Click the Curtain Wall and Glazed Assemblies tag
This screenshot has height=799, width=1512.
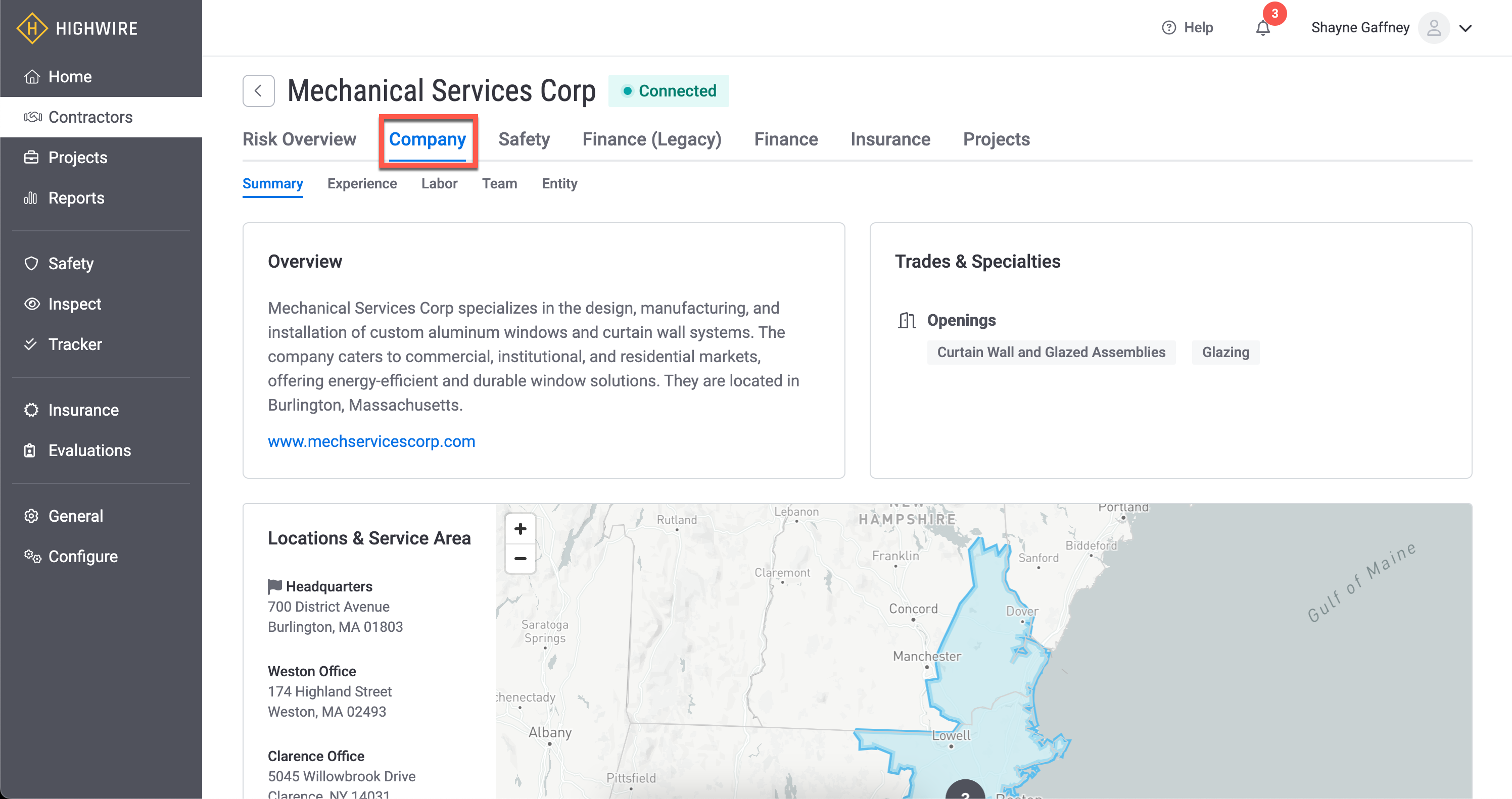pyautogui.click(x=1051, y=352)
